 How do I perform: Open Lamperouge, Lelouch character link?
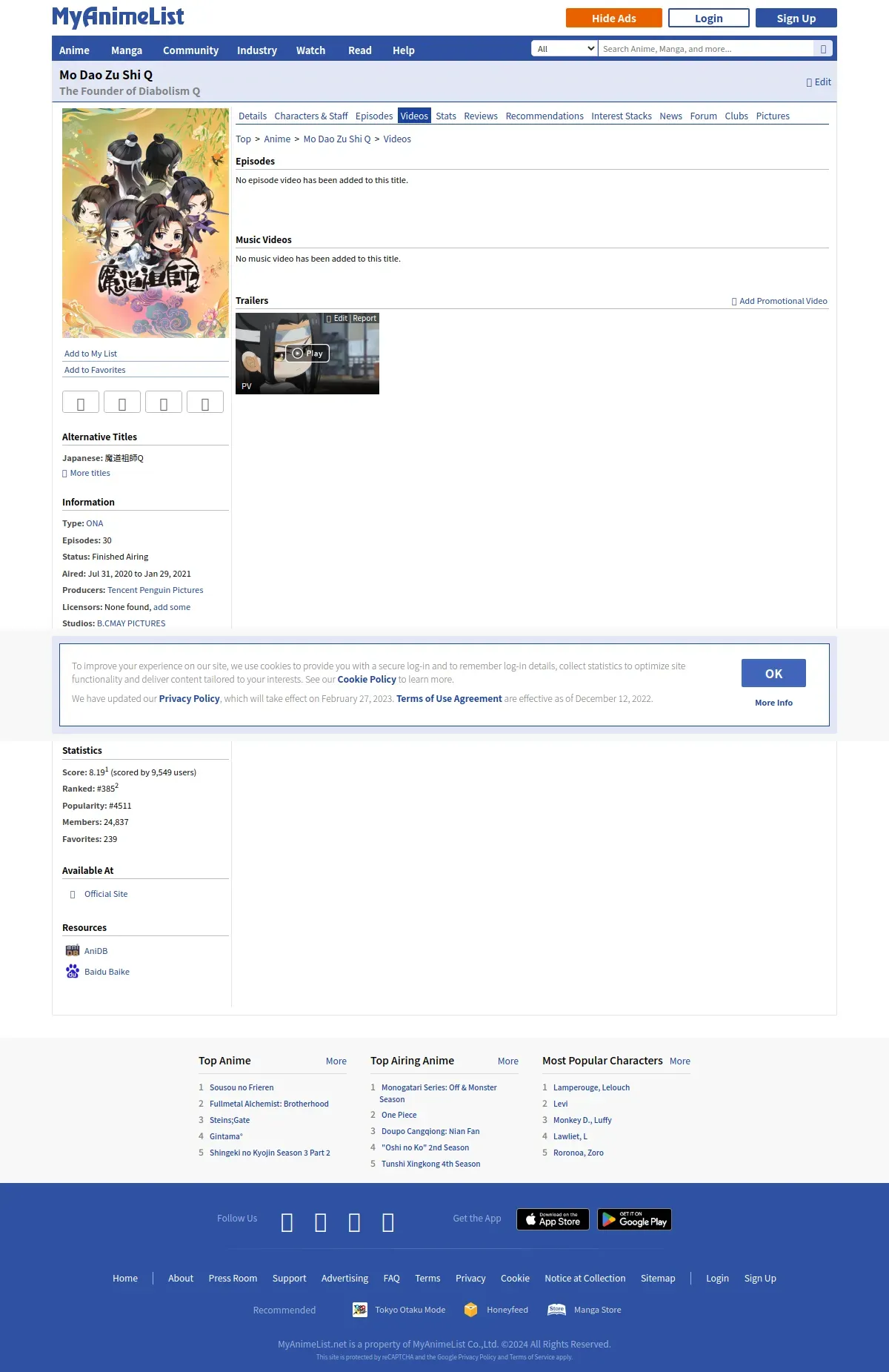(x=591, y=1087)
